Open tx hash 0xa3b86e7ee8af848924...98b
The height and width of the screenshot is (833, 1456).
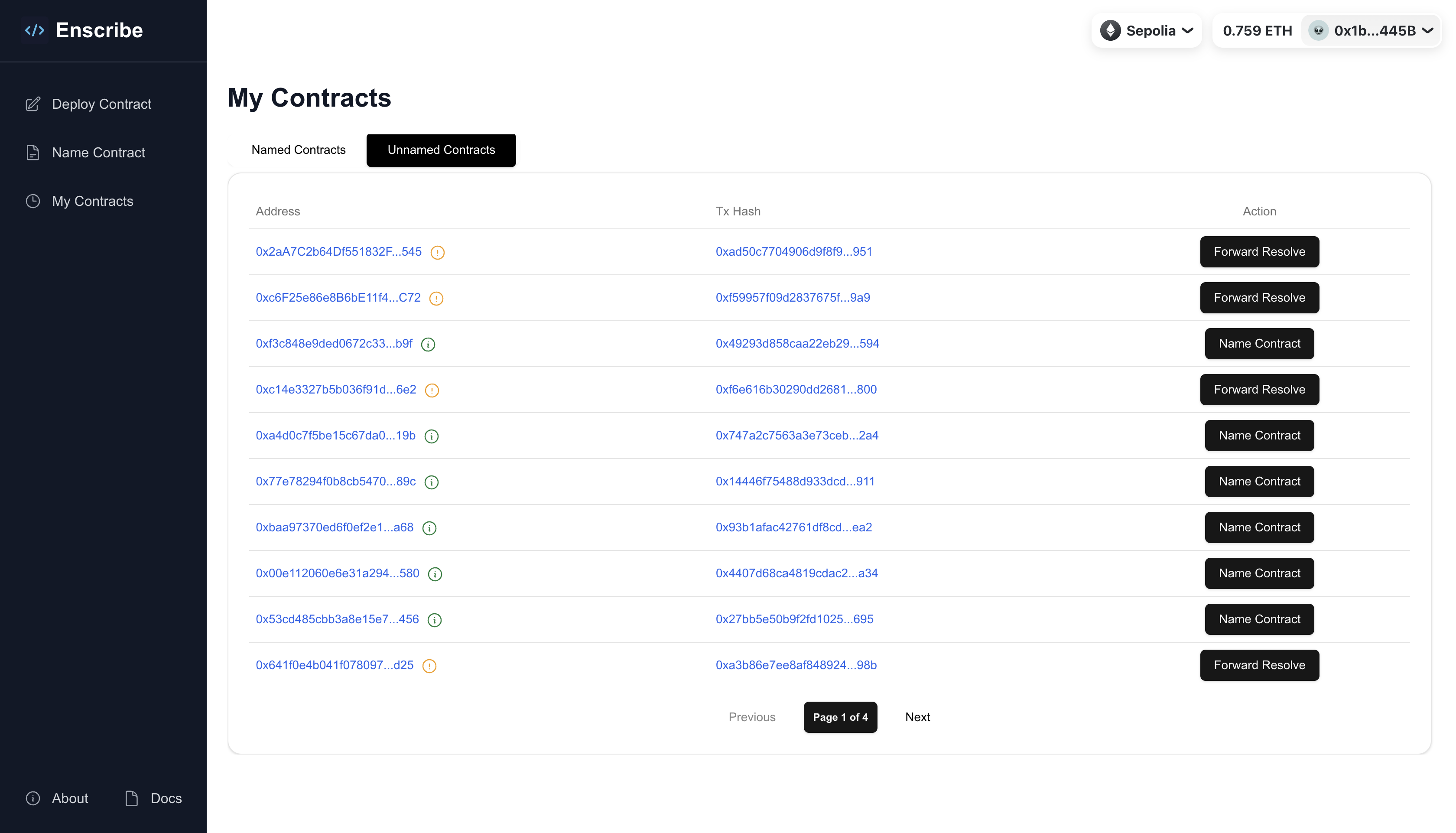796,665
